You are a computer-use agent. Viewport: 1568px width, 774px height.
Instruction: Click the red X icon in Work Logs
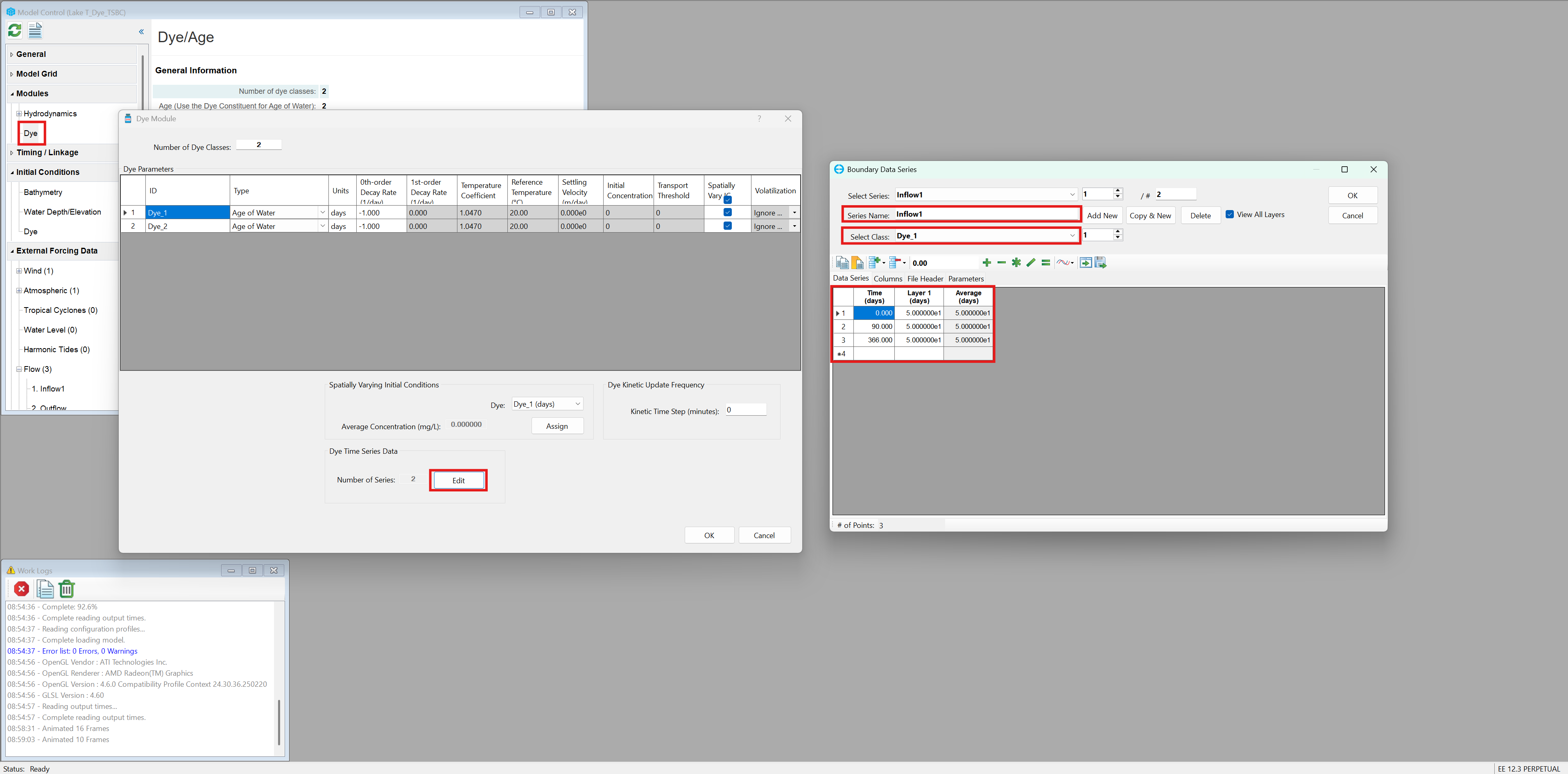tap(21, 589)
